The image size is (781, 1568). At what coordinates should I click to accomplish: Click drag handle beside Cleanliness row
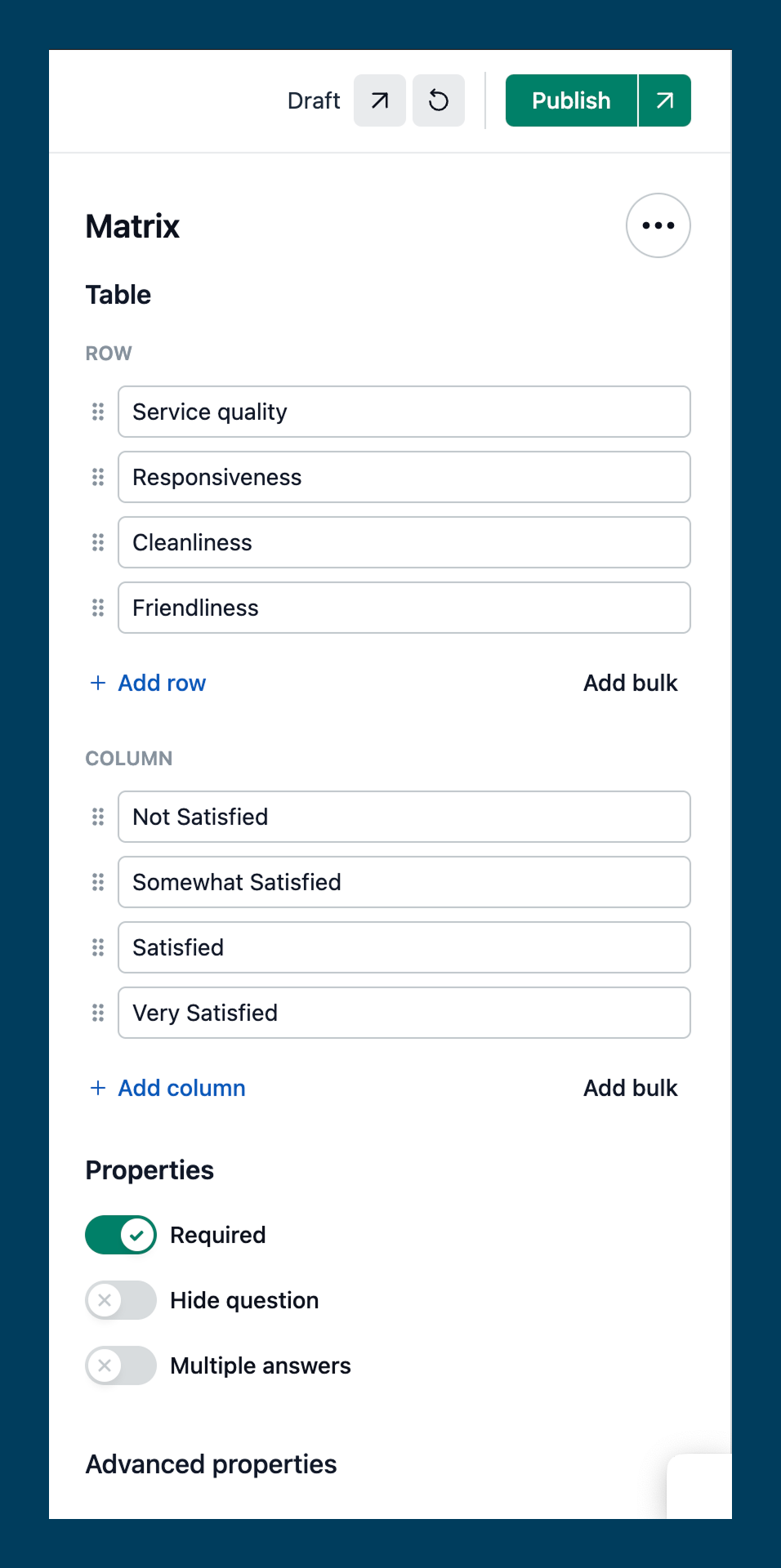click(x=98, y=542)
